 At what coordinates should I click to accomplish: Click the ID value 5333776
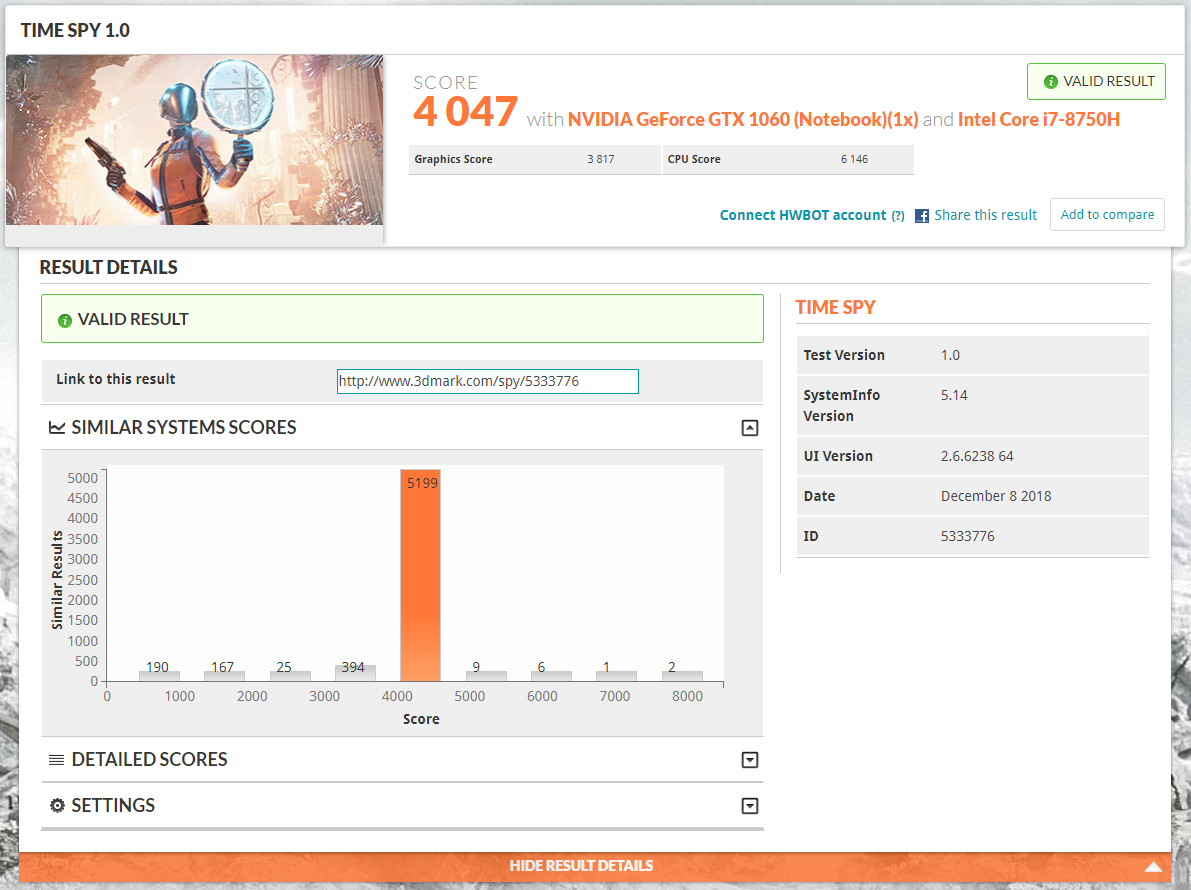click(x=967, y=536)
